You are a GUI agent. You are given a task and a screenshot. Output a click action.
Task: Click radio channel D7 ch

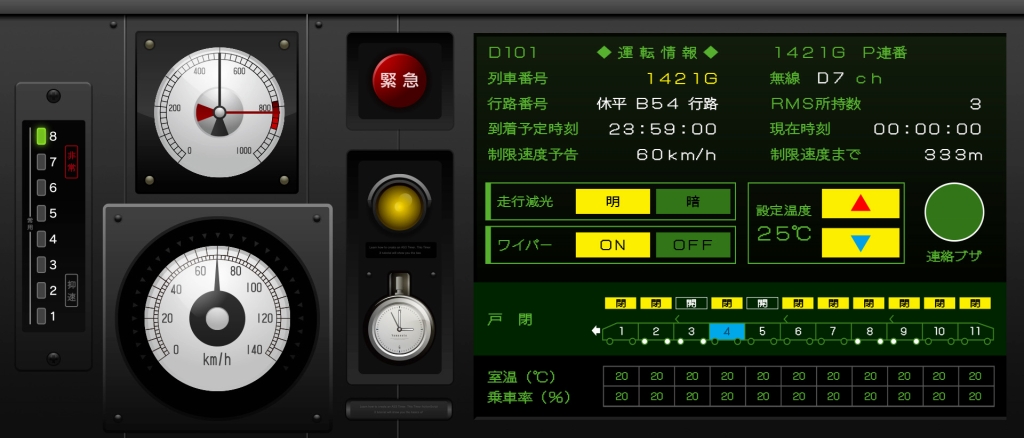850,79
